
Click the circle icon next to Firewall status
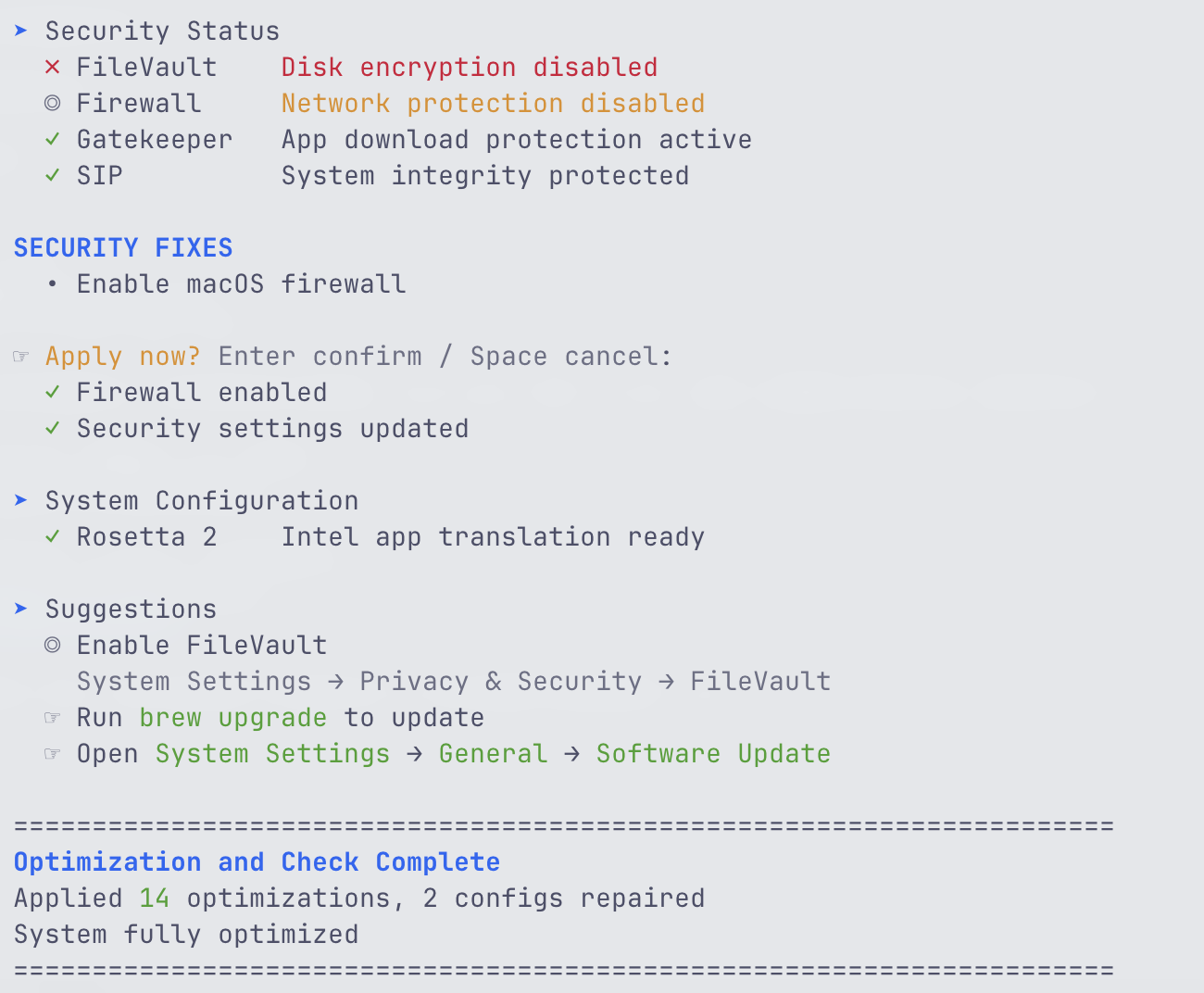click(53, 104)
